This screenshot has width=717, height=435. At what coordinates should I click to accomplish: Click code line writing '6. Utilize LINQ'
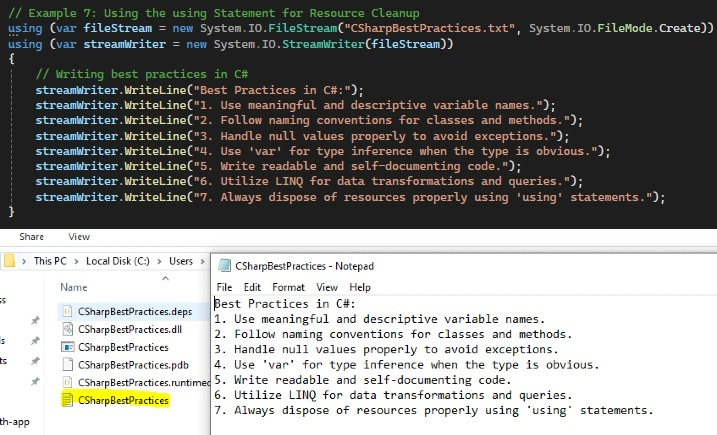pyautogui.click(x=309, y=182)
